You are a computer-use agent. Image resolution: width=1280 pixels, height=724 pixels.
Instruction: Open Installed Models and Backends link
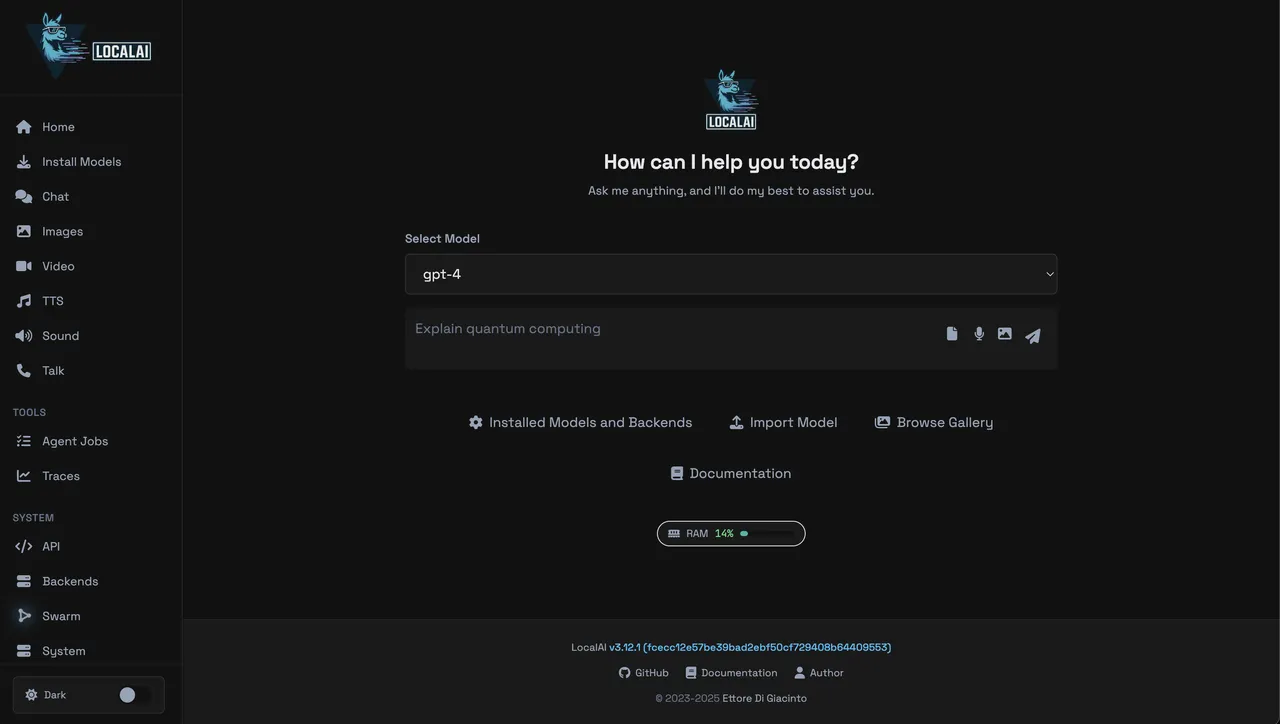pyautogui.click(x=580, y=422)
